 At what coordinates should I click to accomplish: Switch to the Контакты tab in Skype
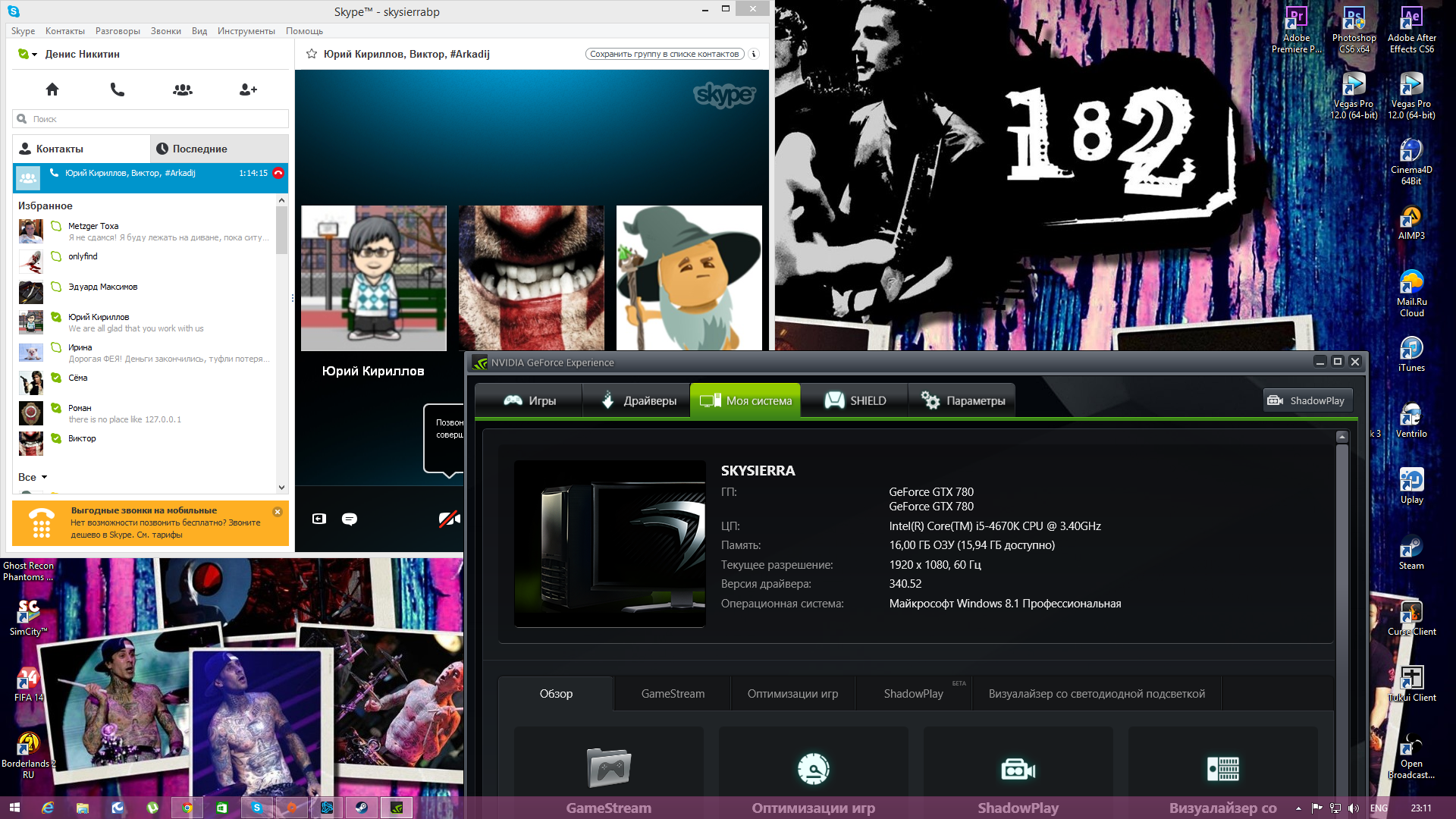tap(81, 149)
